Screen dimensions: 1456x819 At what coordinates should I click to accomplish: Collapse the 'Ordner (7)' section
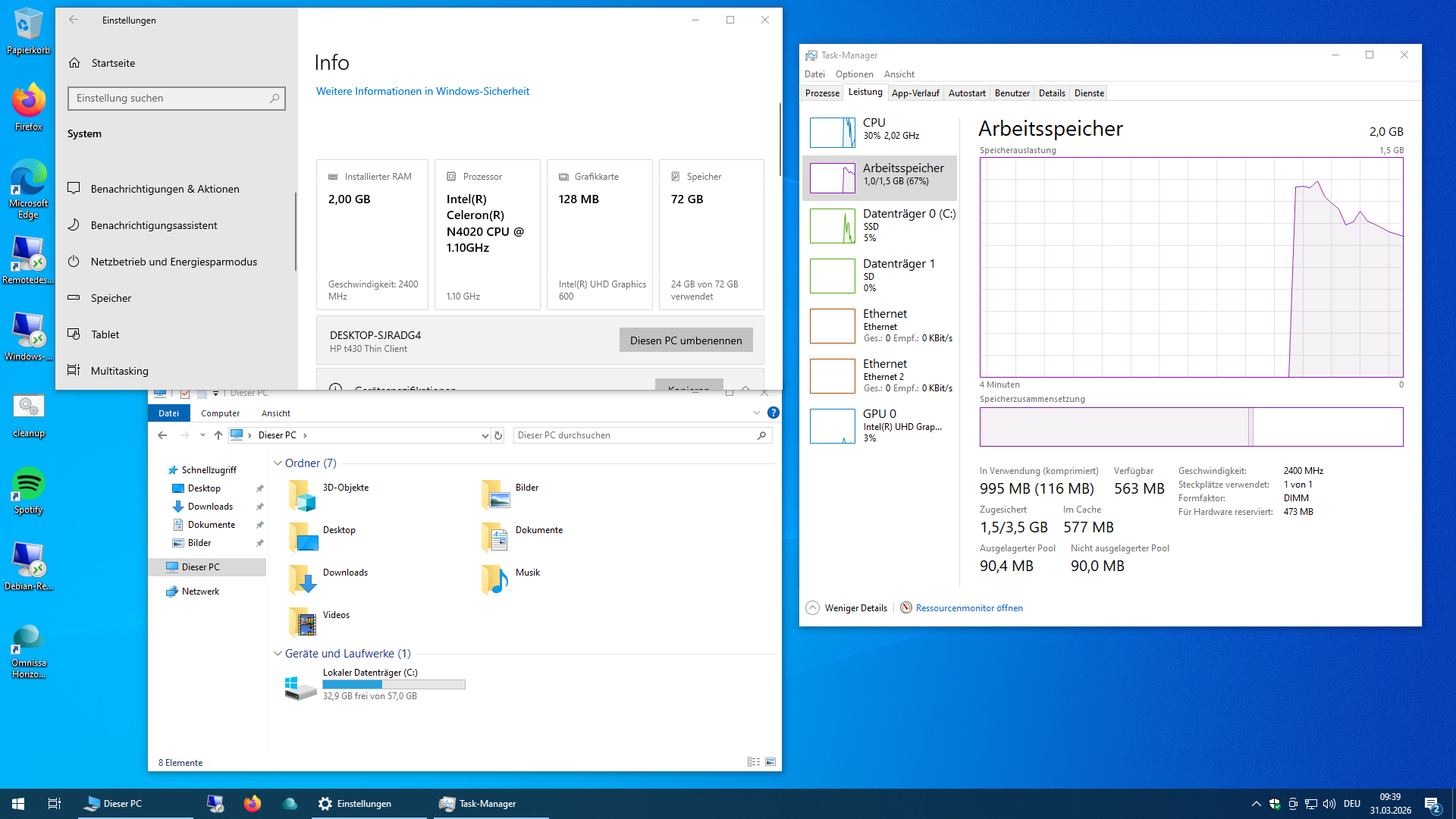point(278,463)
